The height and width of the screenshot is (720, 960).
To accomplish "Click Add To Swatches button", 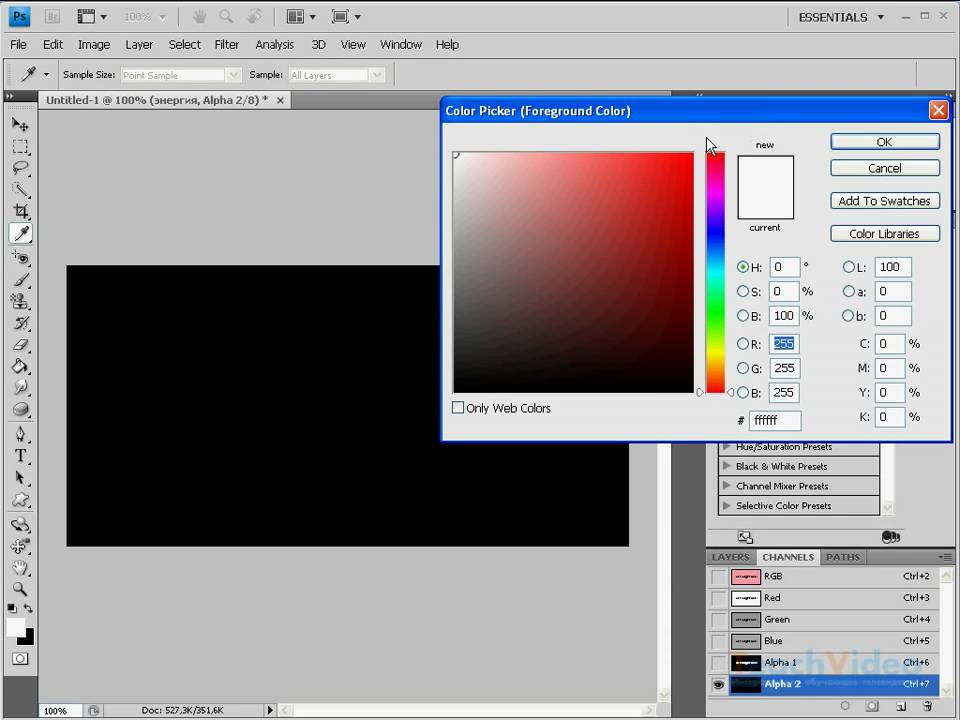I will 885,201.
